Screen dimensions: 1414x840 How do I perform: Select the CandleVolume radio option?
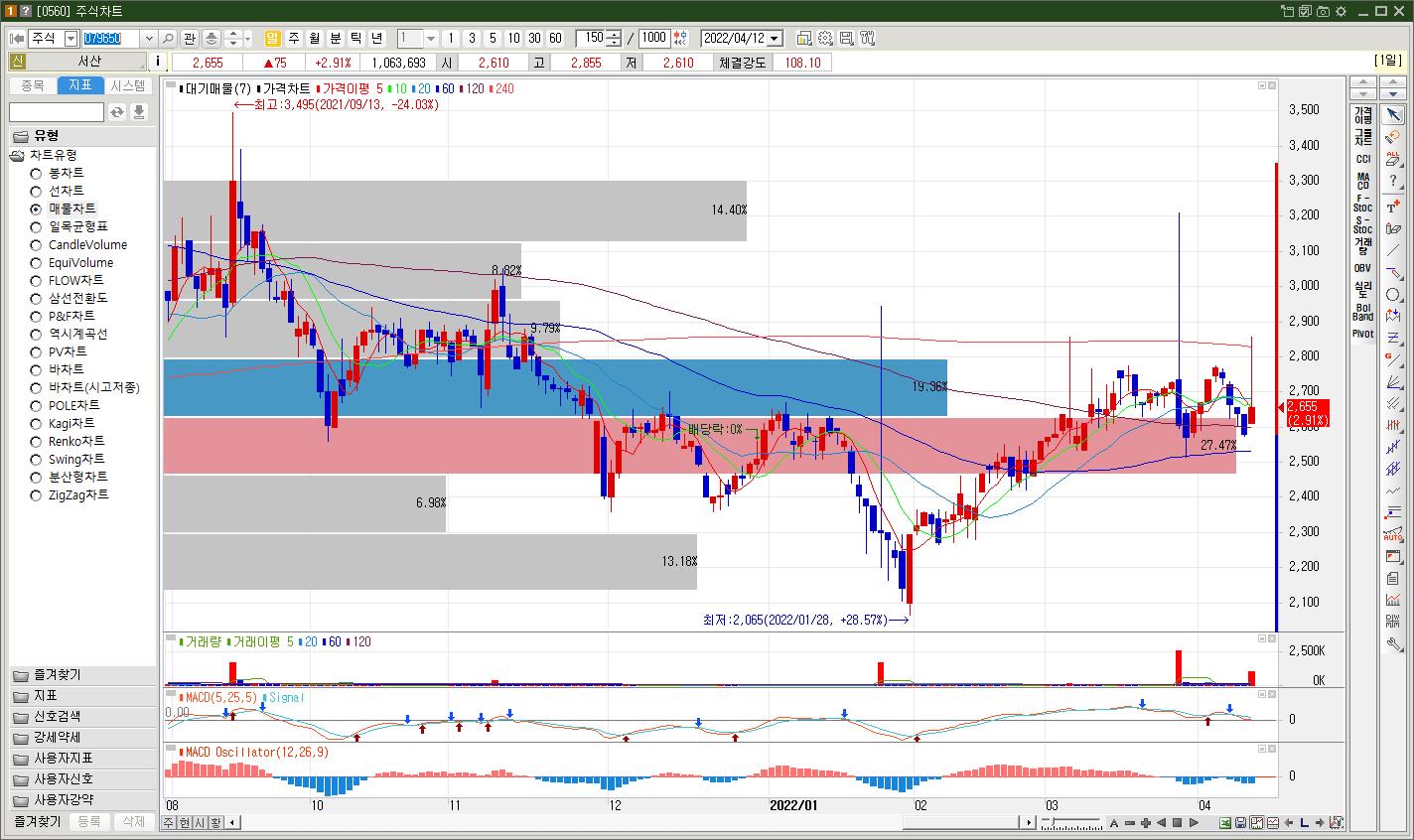pos(36,244)
